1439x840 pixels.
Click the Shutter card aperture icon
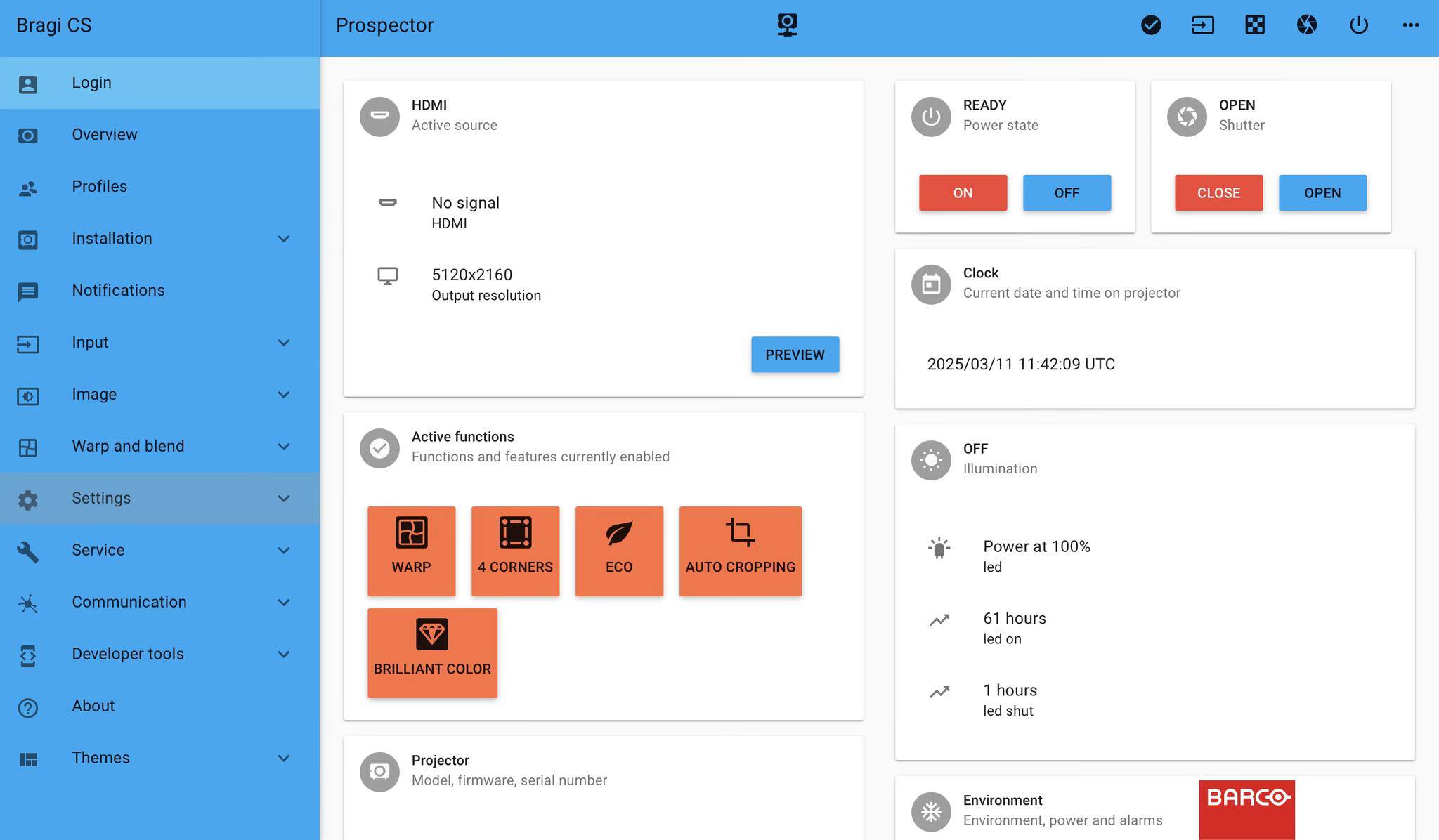click(x=1187, y=117)
